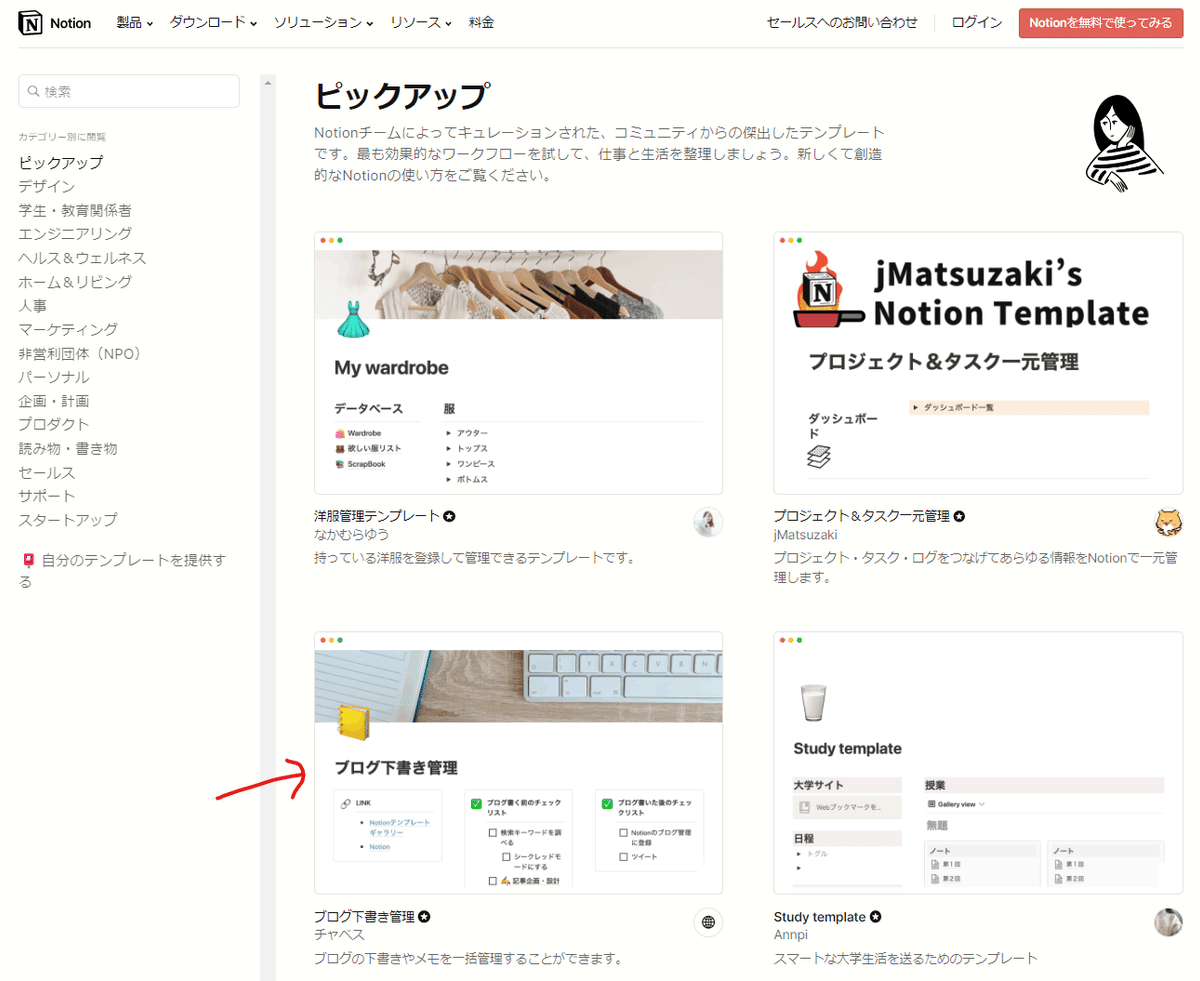Viewport: 1200px width, 981px height.
Task: Open the ブログ下書き管理 template thumbnail
Action: [x=518, y=762]
